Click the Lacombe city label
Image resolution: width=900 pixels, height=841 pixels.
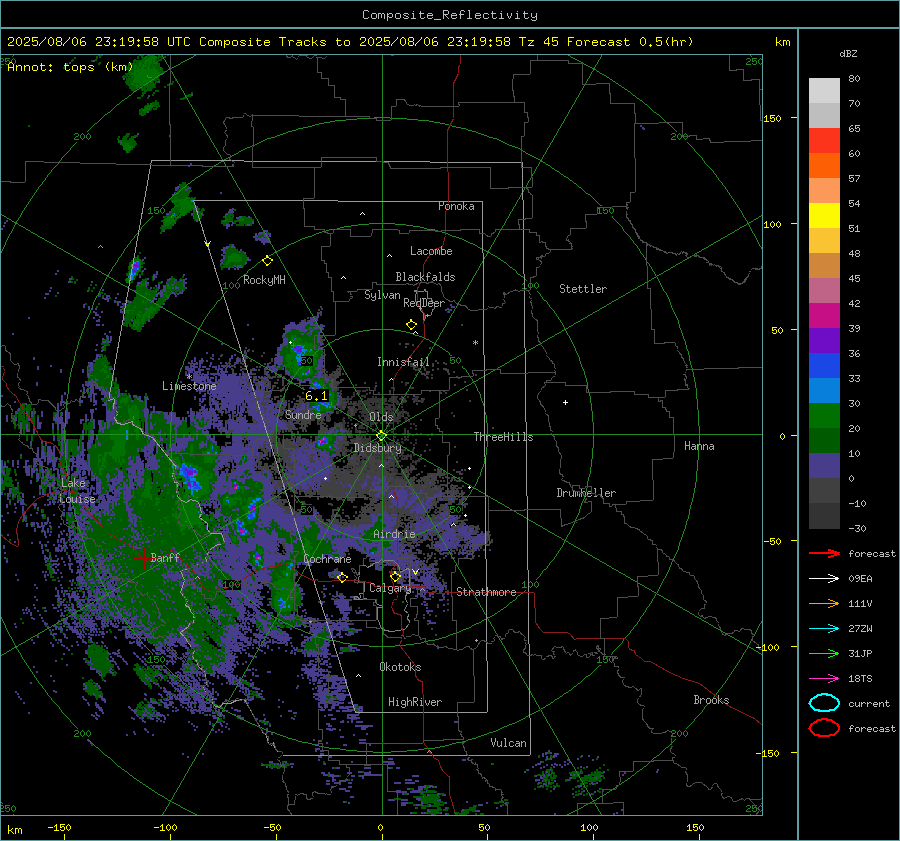click(x=431, y=251)
